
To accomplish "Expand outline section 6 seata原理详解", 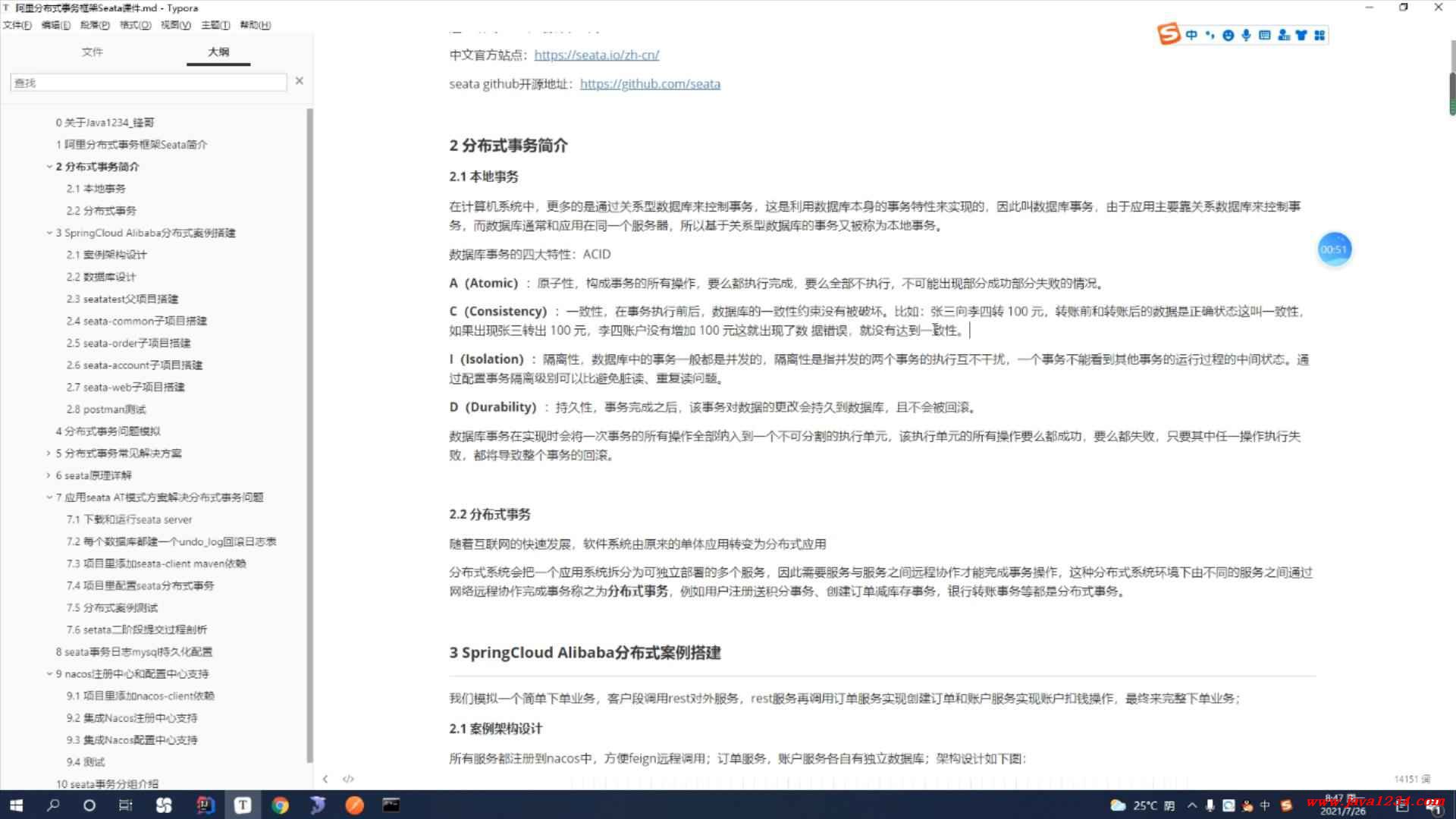I will 49,475.
